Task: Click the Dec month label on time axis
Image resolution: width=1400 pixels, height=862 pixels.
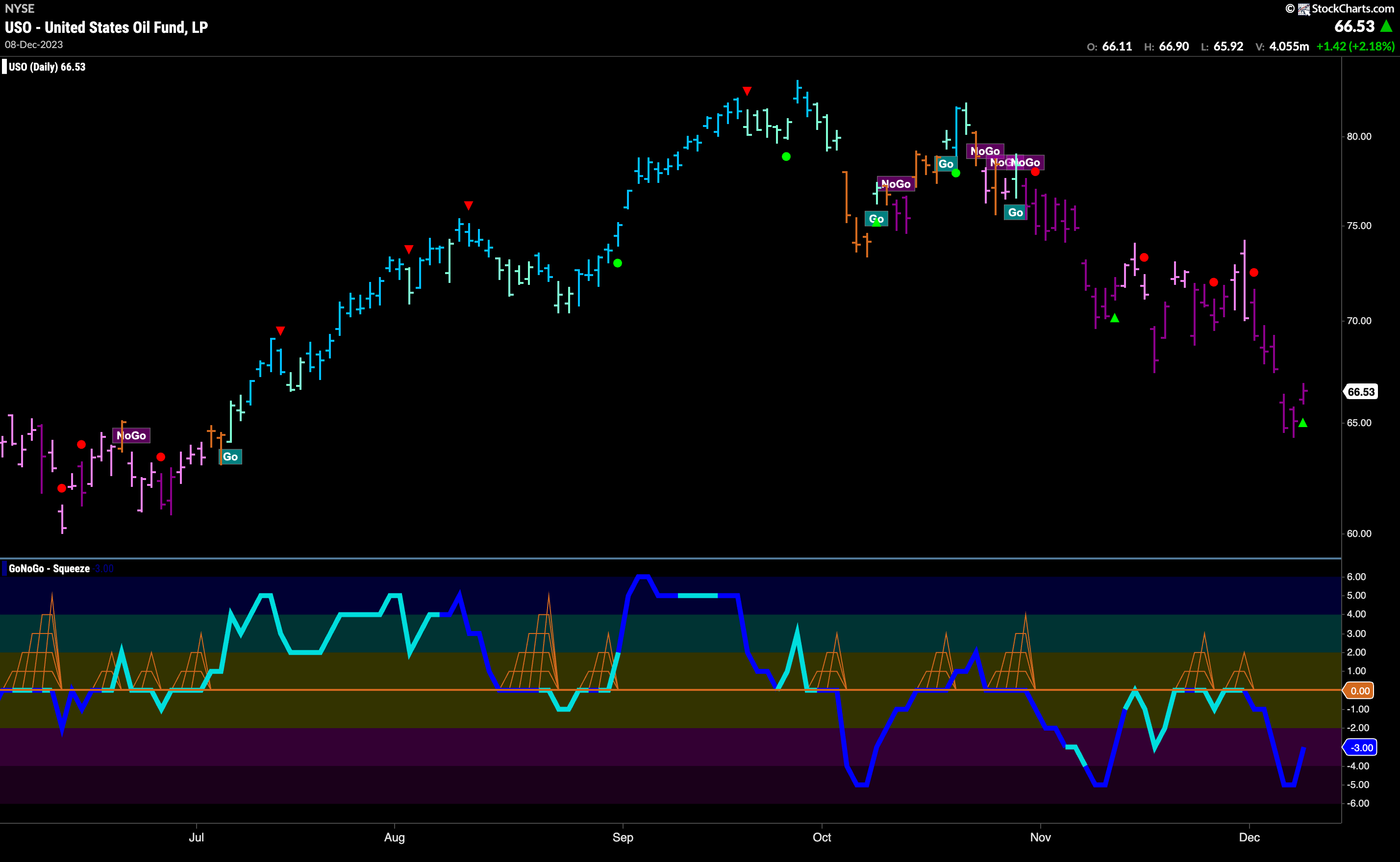Action: point(1250,837)
